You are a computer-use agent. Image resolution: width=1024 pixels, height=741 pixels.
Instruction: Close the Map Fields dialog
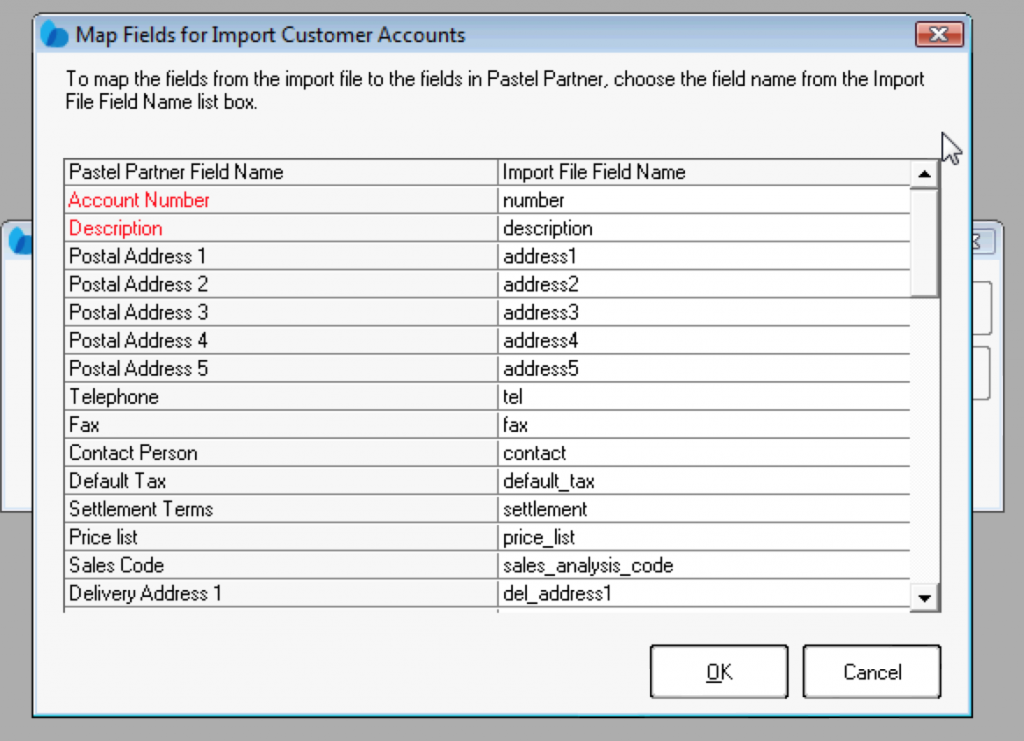click(x=939, y=34)
